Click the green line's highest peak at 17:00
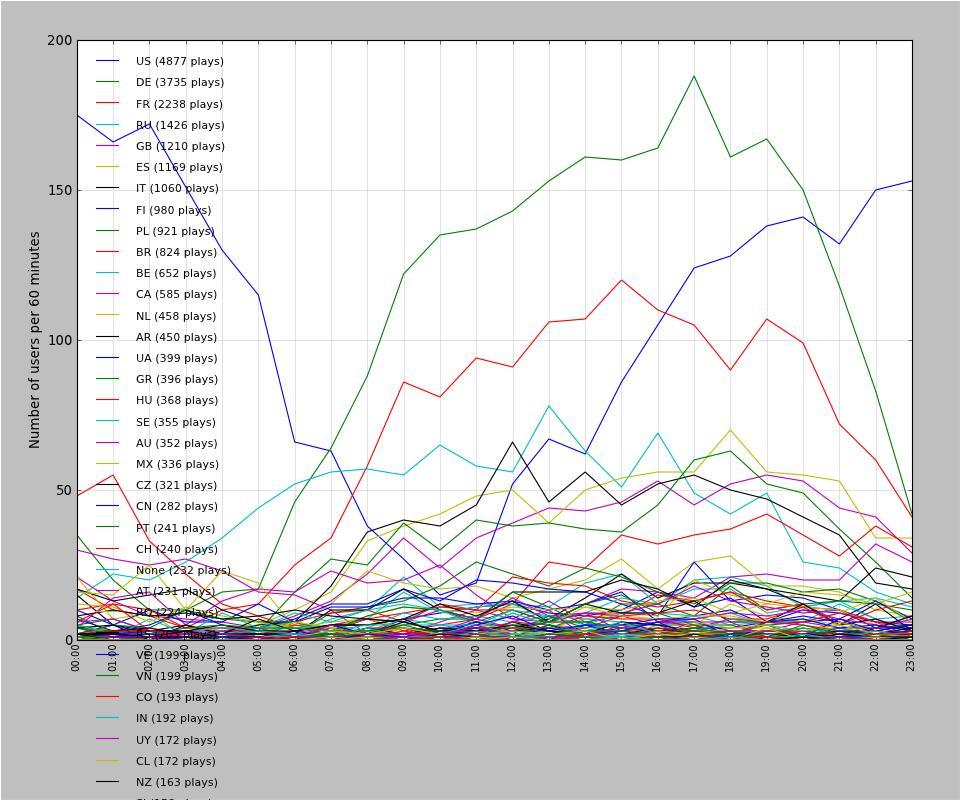 point(694,76)
